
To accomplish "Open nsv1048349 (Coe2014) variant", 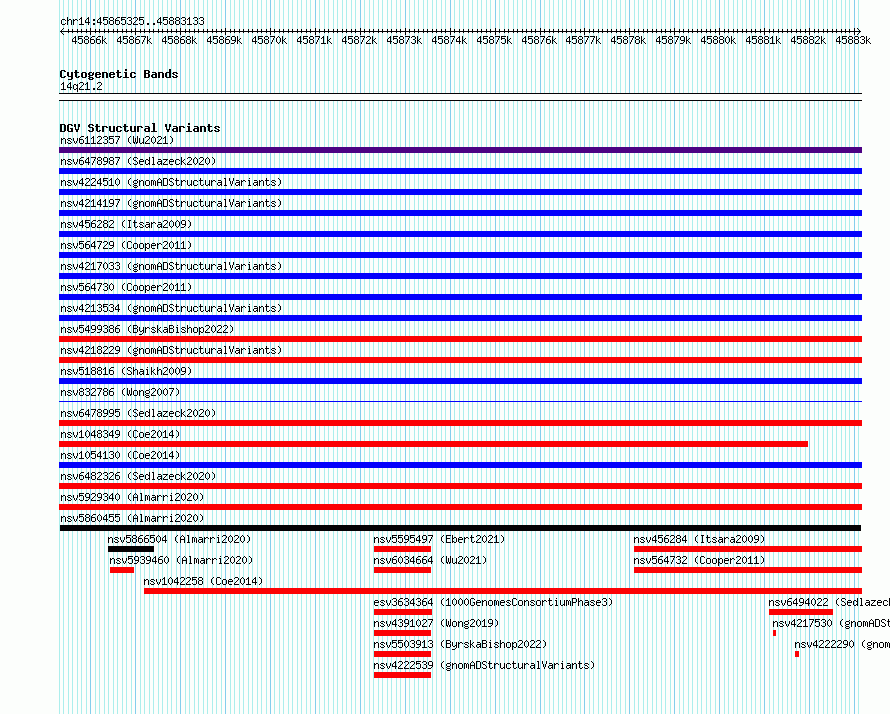I will (x=120, y=434).
